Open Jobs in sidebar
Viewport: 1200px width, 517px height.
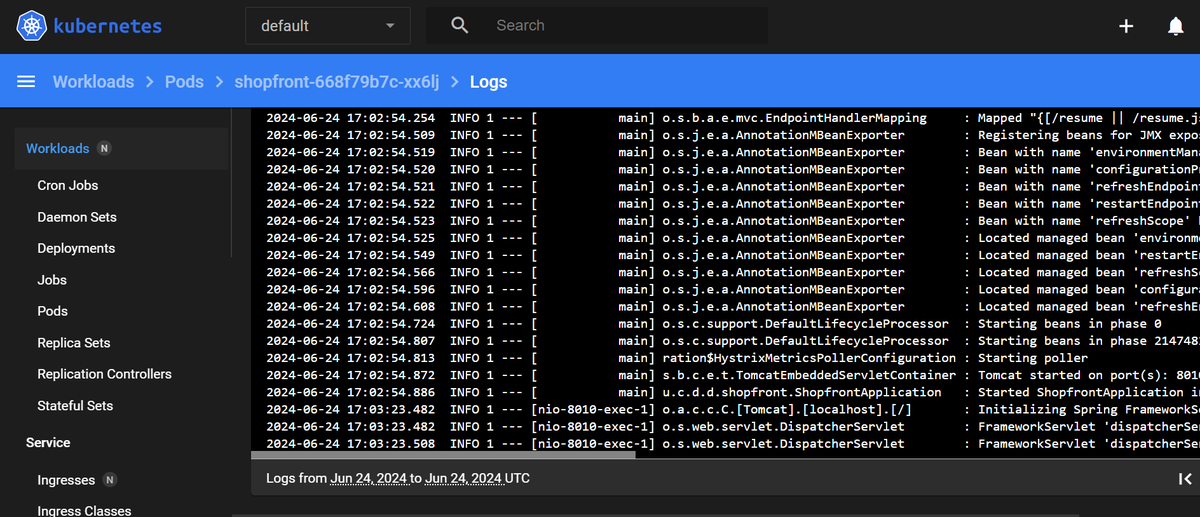[52, 280]
